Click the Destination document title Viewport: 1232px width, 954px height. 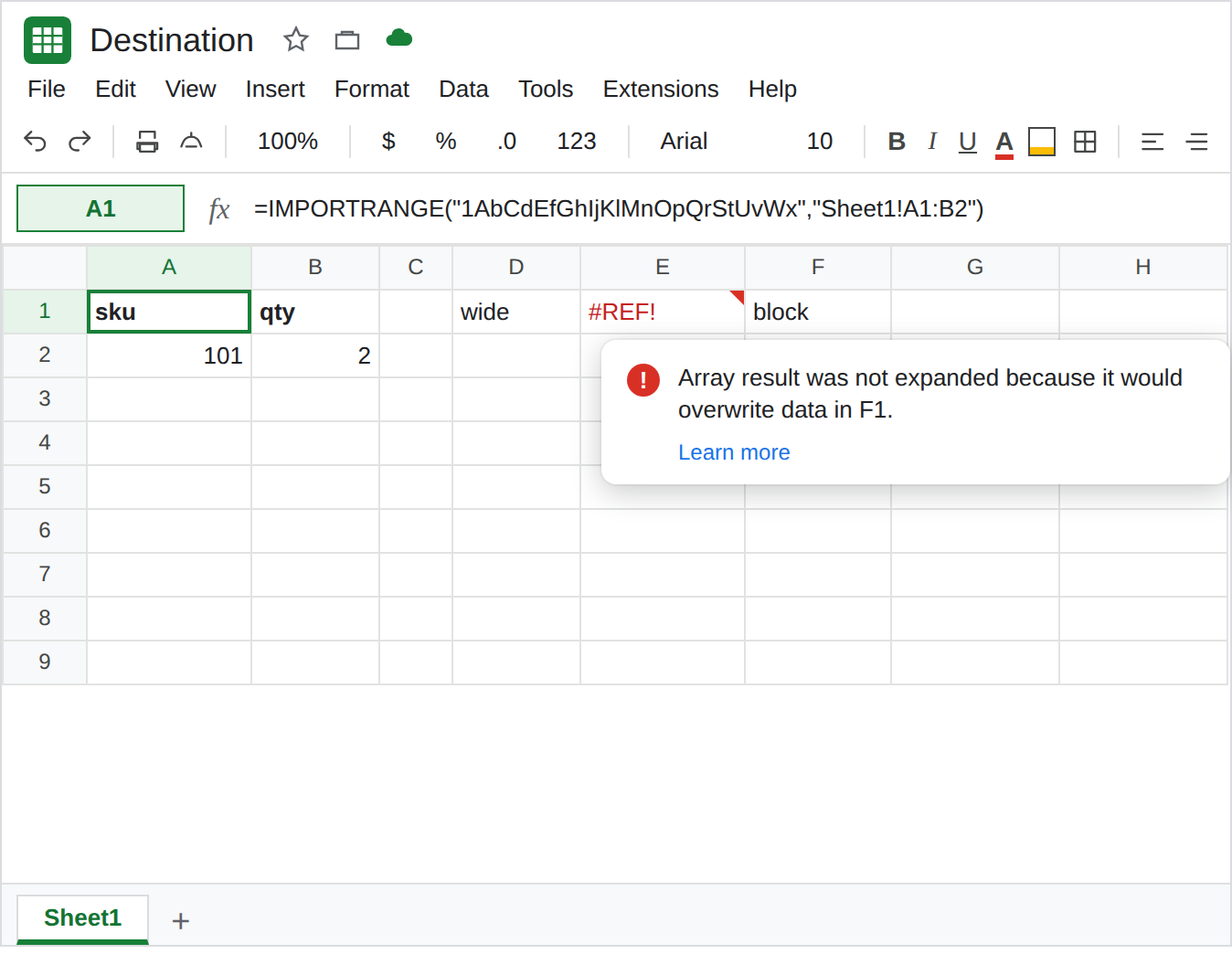tap(172, 40)
